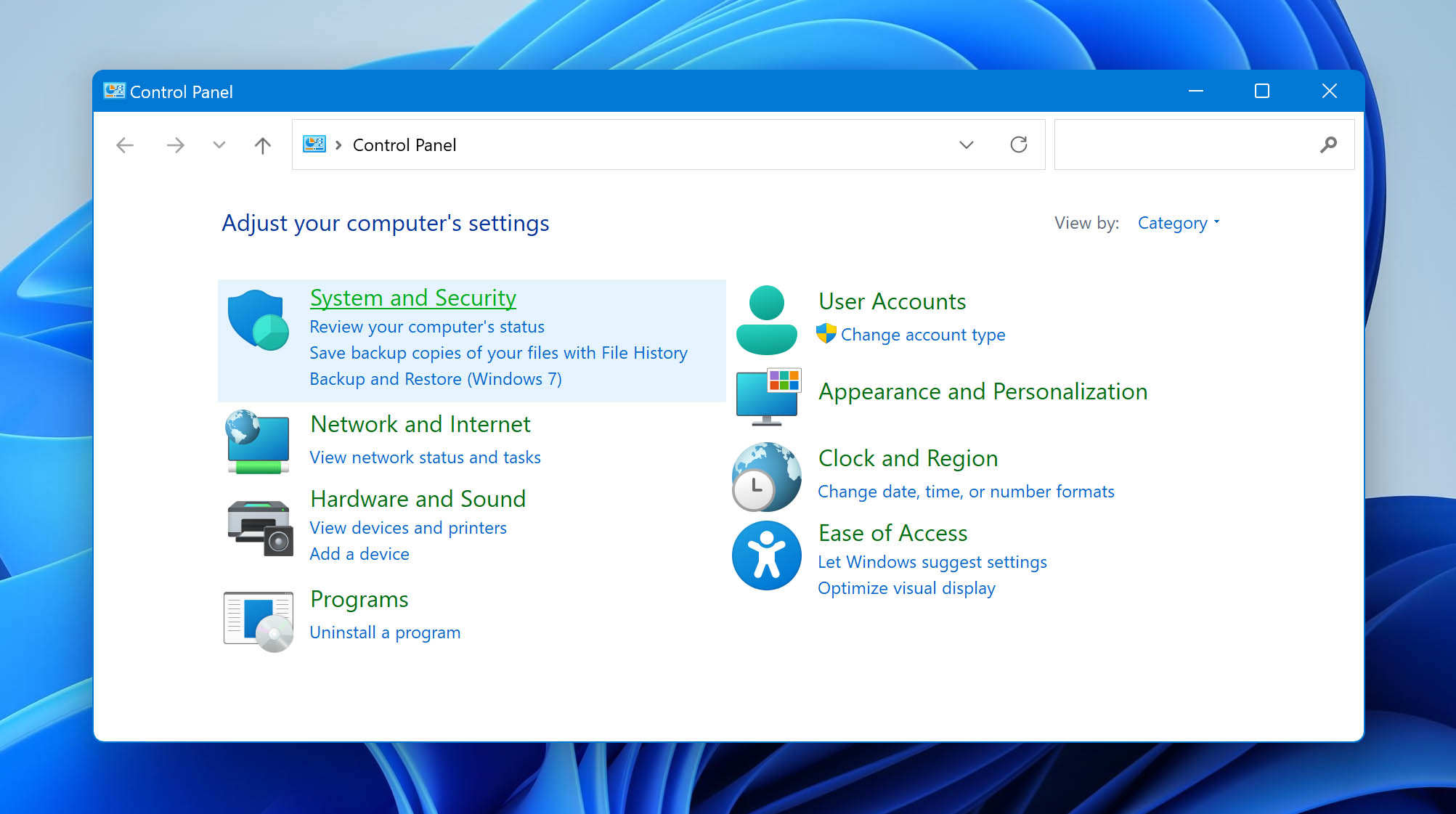Expand the address bar dropdown
This screenshot has height=814, width=1456.
point(966,144)
